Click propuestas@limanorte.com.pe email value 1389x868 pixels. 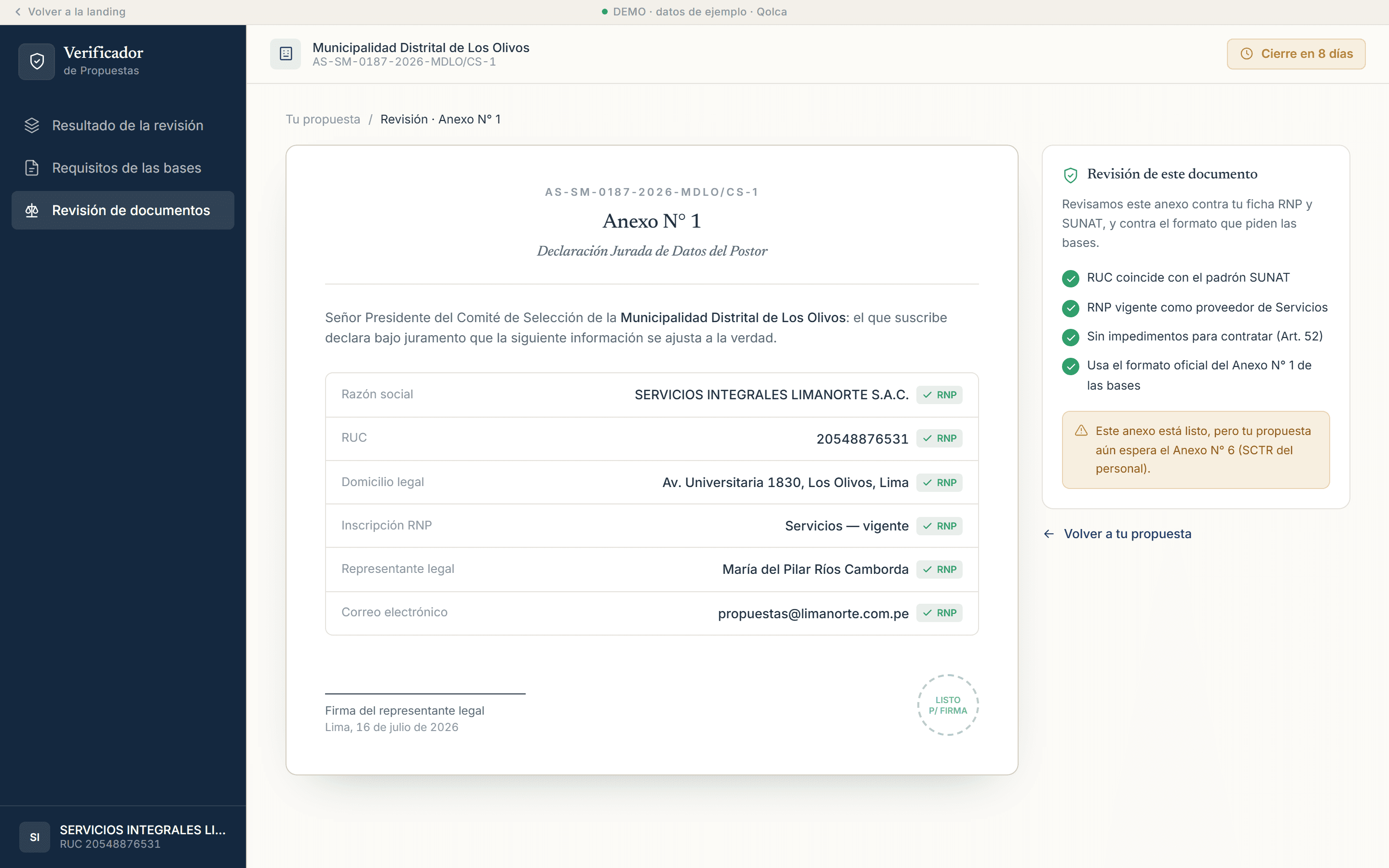pyautogui.click(x=813, y=614)
